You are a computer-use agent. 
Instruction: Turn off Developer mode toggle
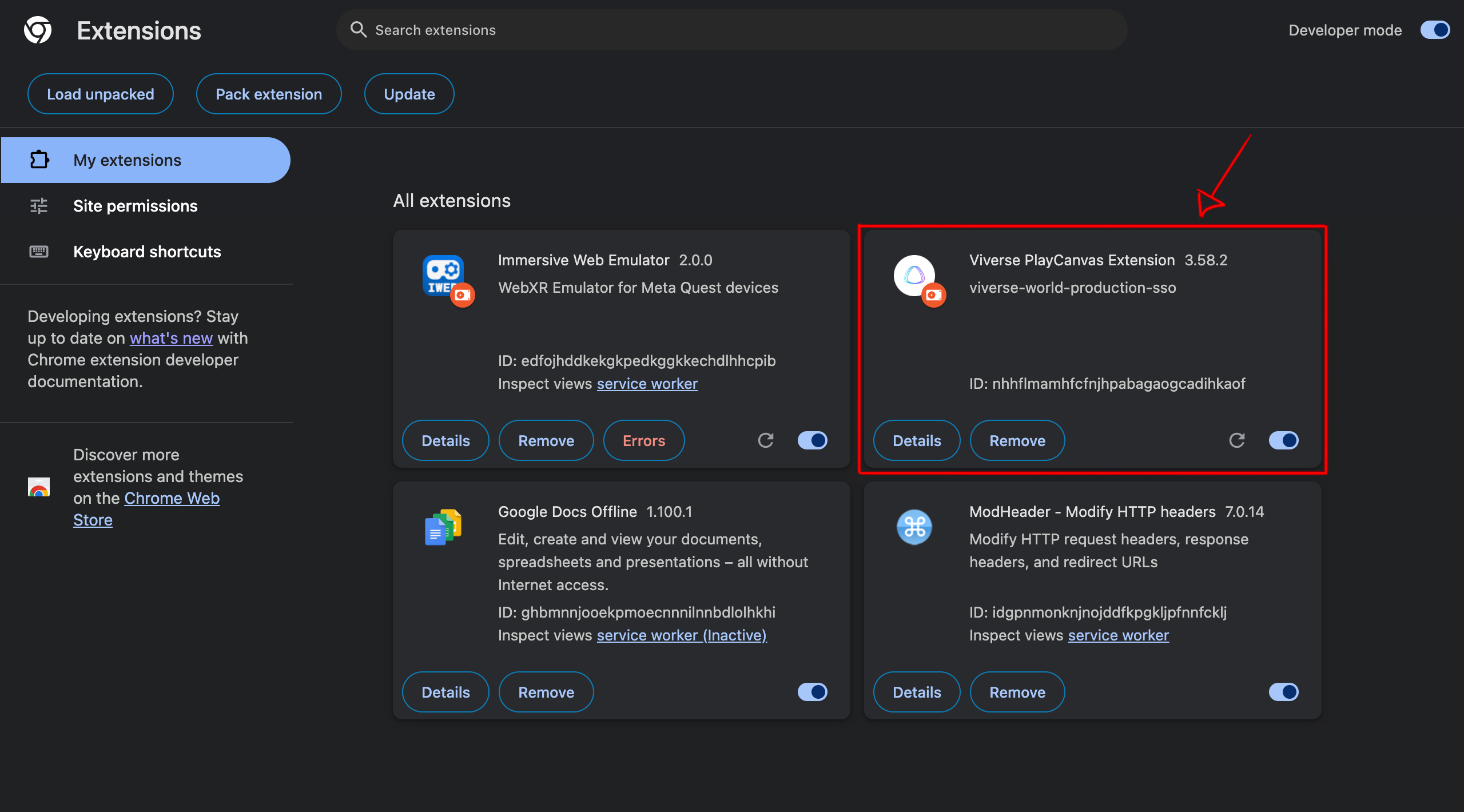coord(1435,30)
